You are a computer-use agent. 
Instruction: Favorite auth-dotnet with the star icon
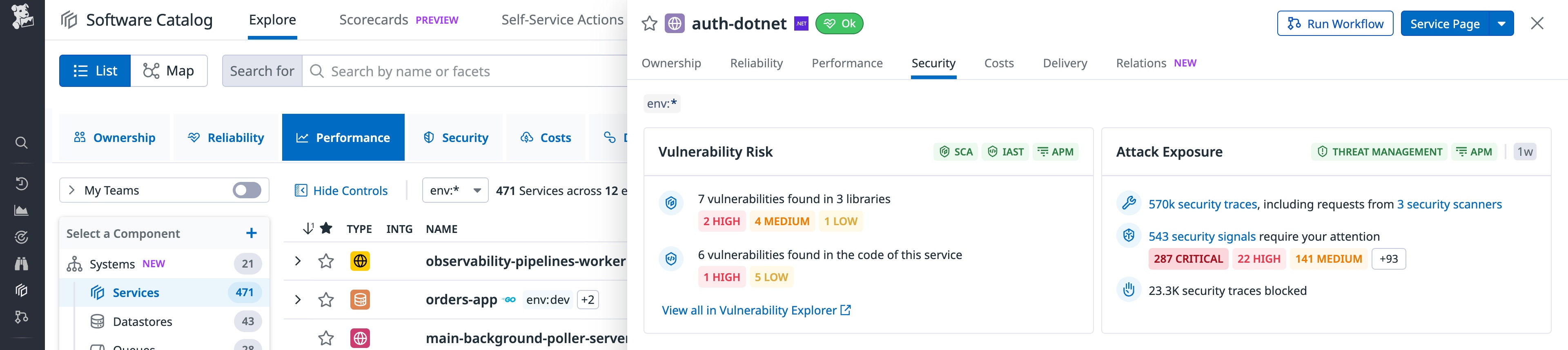650,24
